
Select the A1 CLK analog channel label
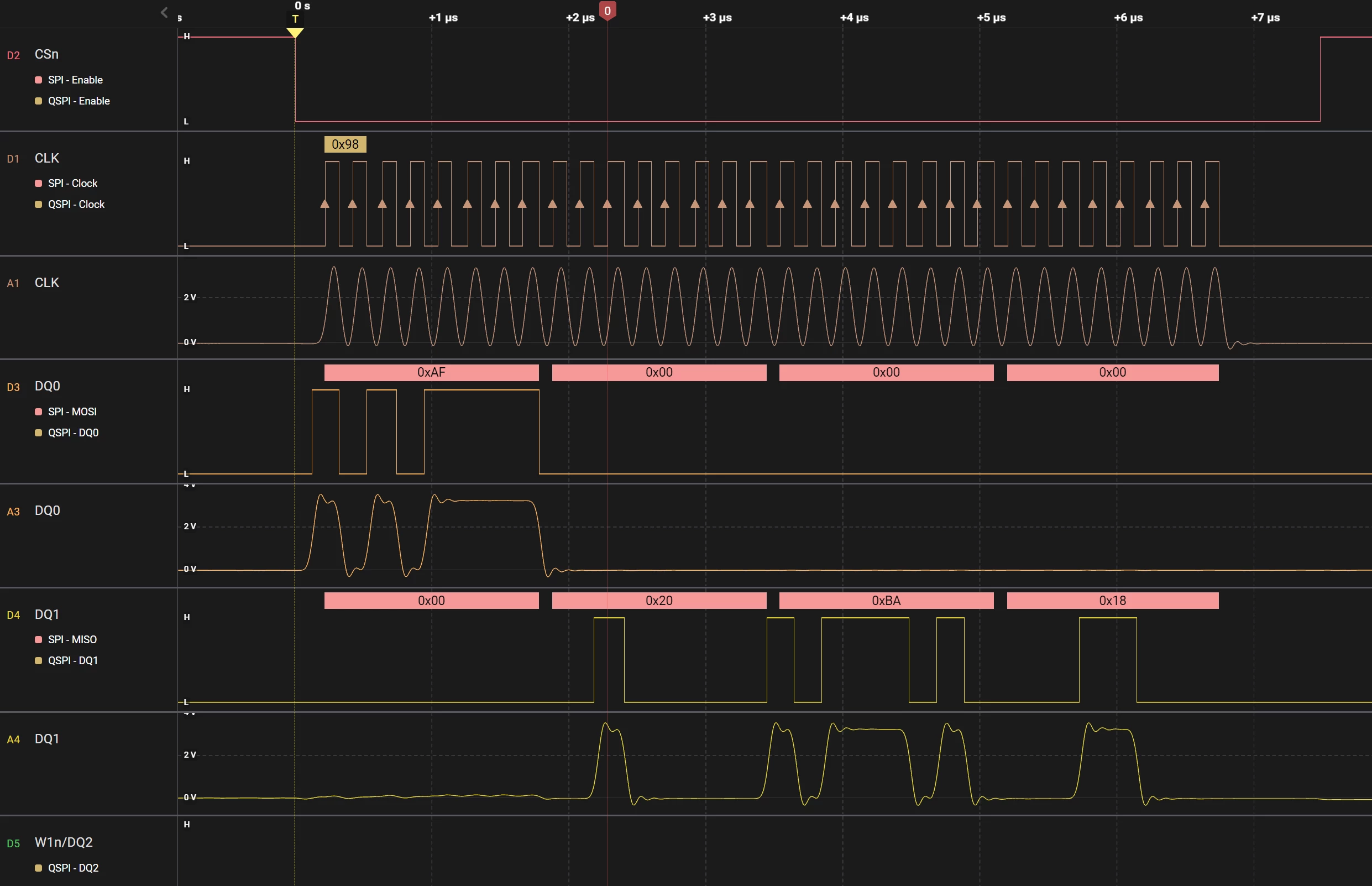[x=46, y=283]
